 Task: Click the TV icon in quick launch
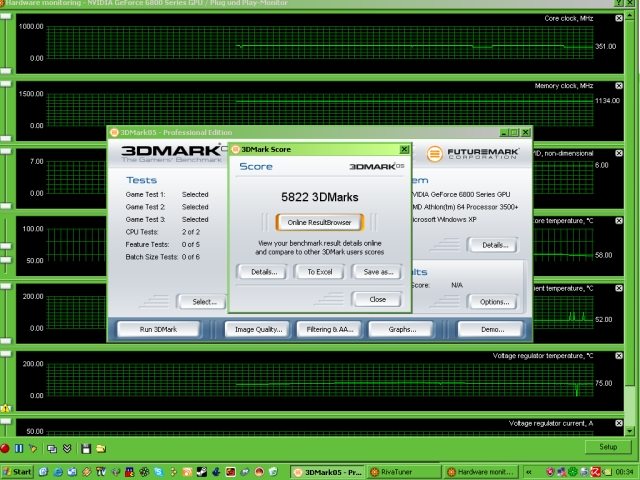pyautogui.click(x=101, y=472)
